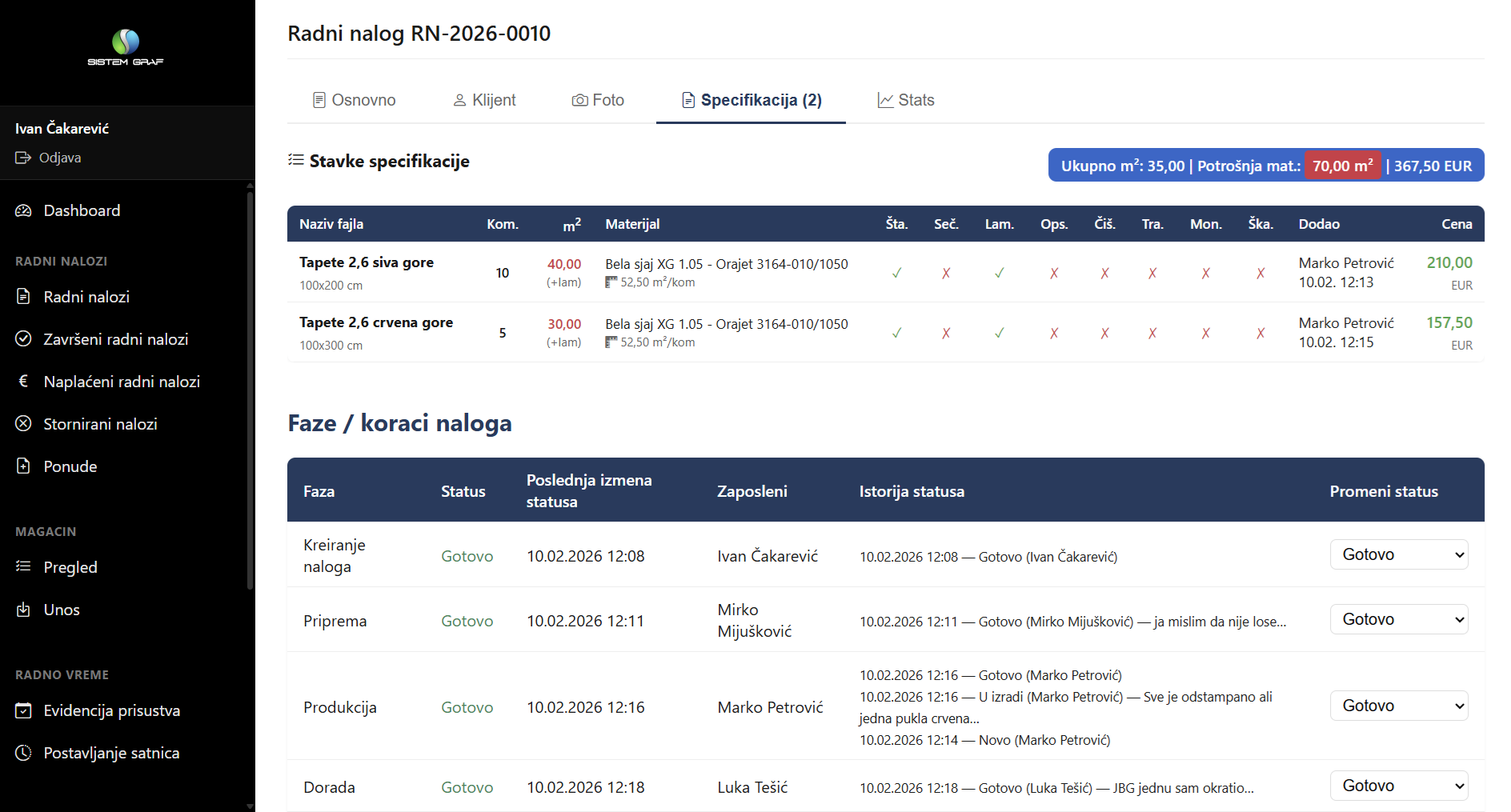Toggle Štampa checkmark for Tapete siva row
The height and width of the screenshot is (812, 1511).
(x=896, y=273)
